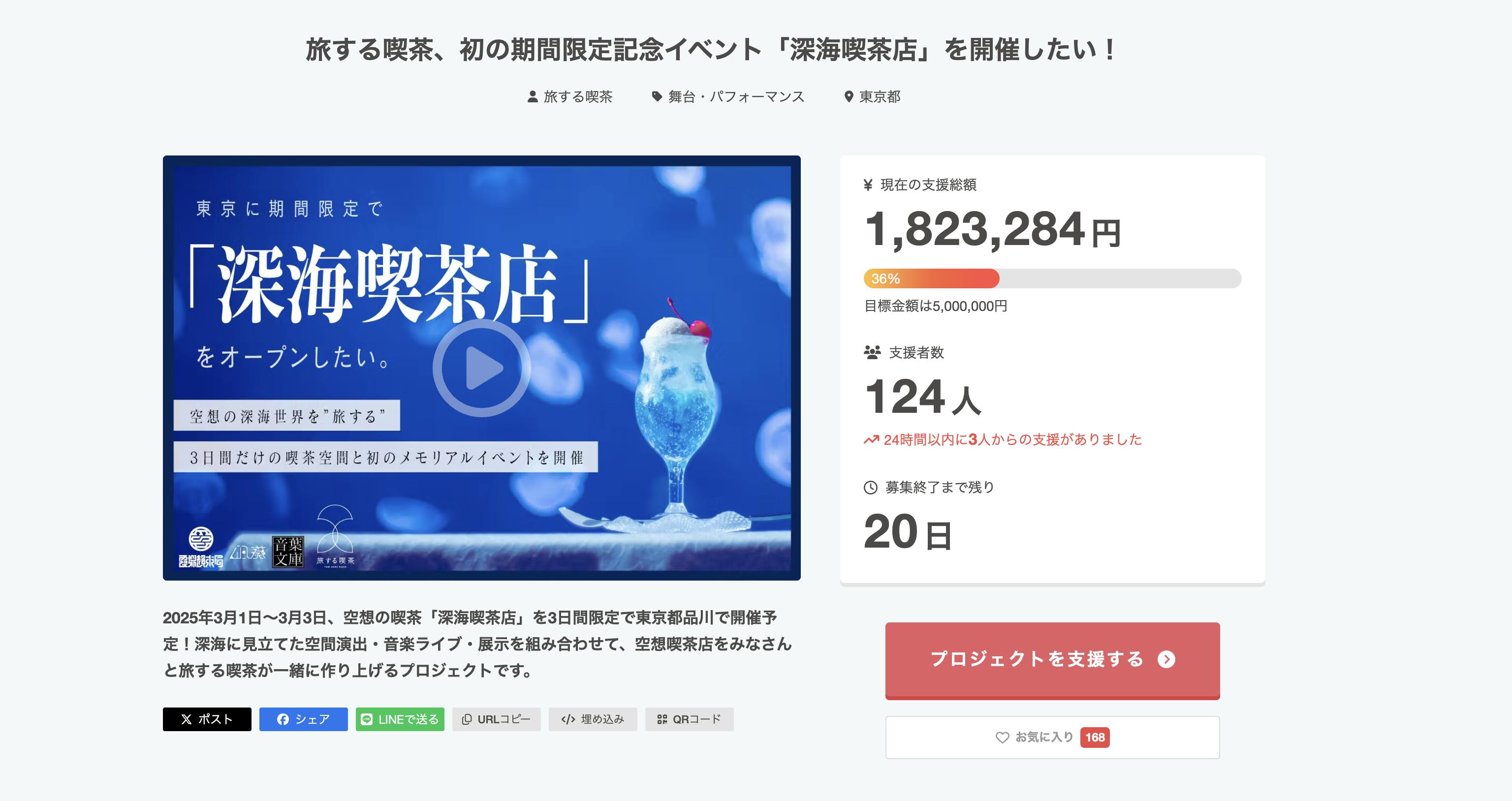
Task: Click the code icon beside 埋め込み
Action: click(567, 719)
